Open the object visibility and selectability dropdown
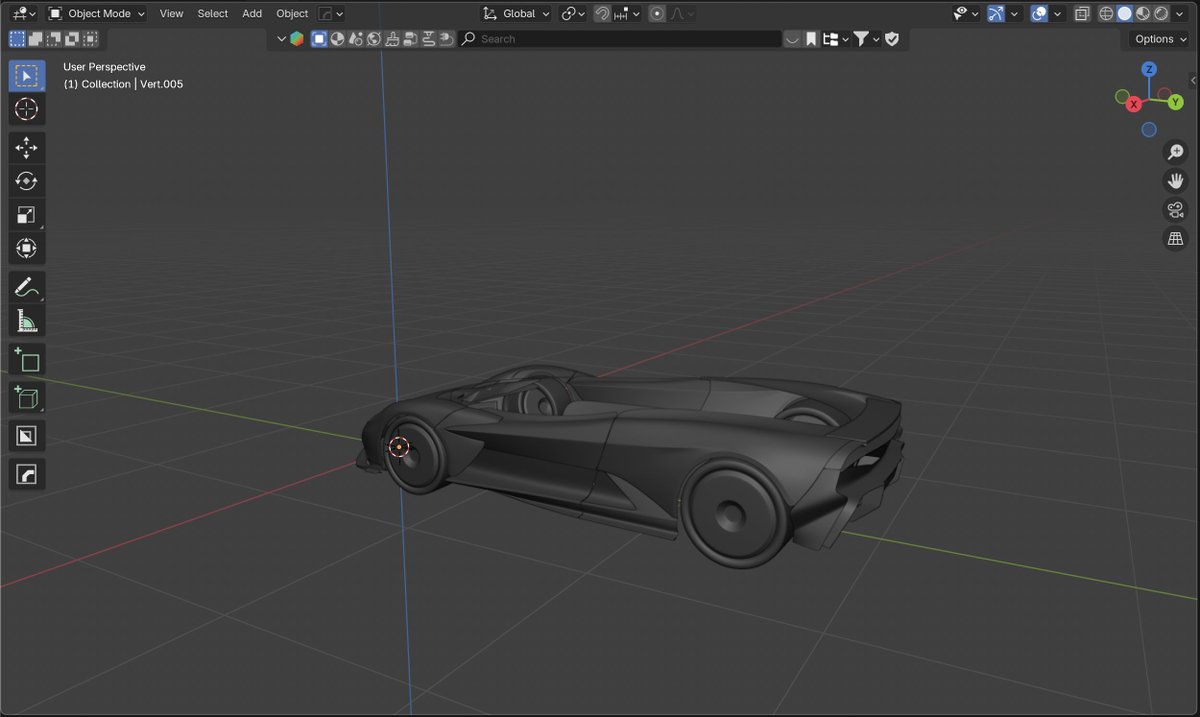The width and height of the screenshot is (1200, 717). coord(966,14)
